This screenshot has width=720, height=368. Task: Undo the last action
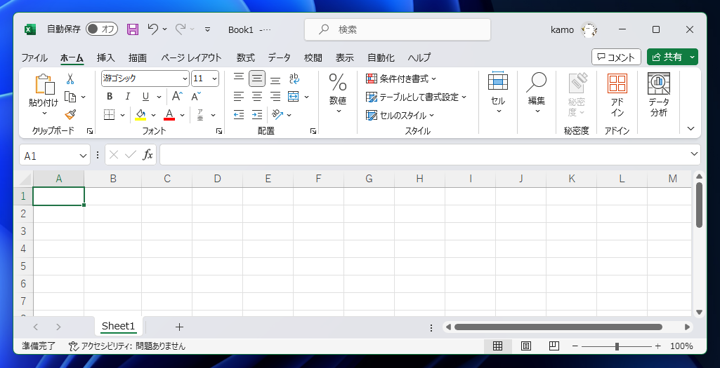pyautogui.click(x=153, y=29)
